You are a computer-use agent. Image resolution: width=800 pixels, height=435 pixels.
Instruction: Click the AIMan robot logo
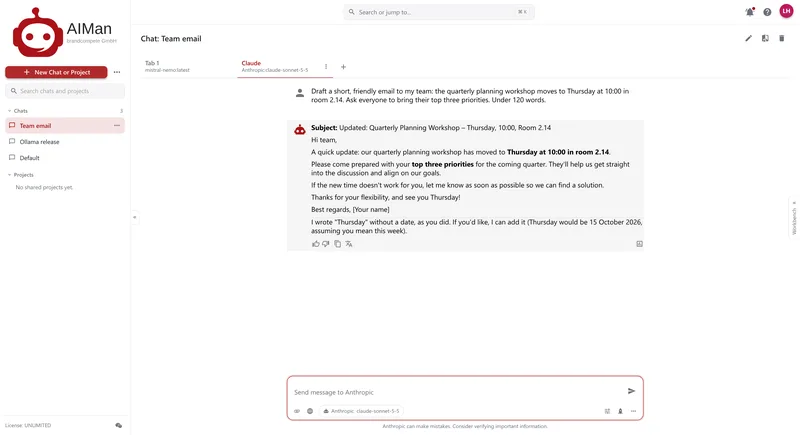point(38,33)
